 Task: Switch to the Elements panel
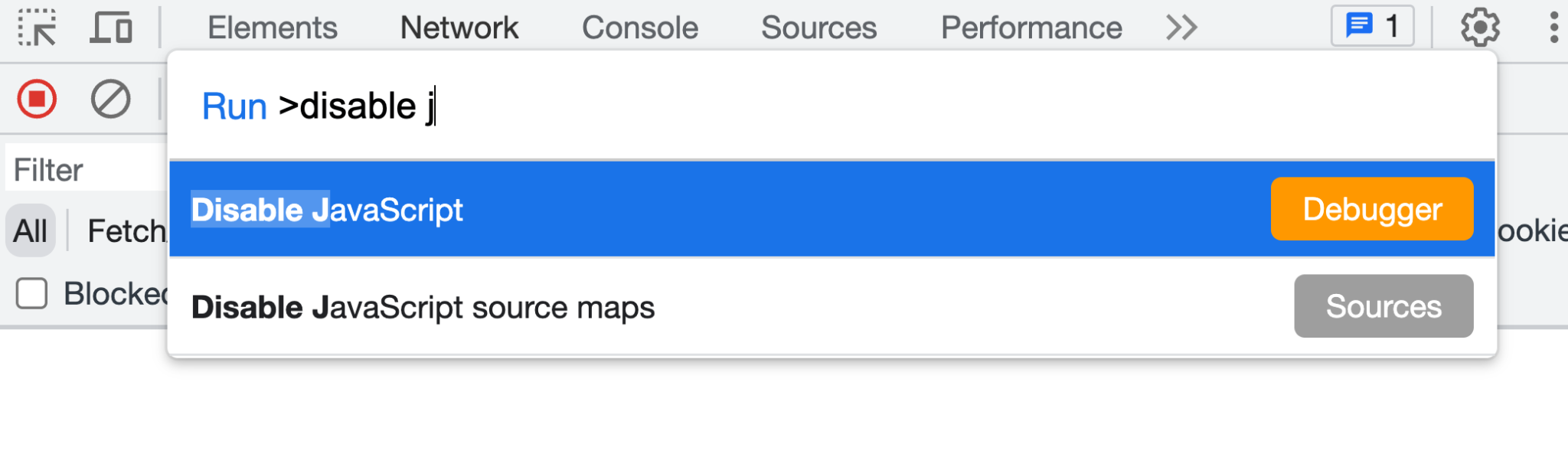[x=273, y=27]
